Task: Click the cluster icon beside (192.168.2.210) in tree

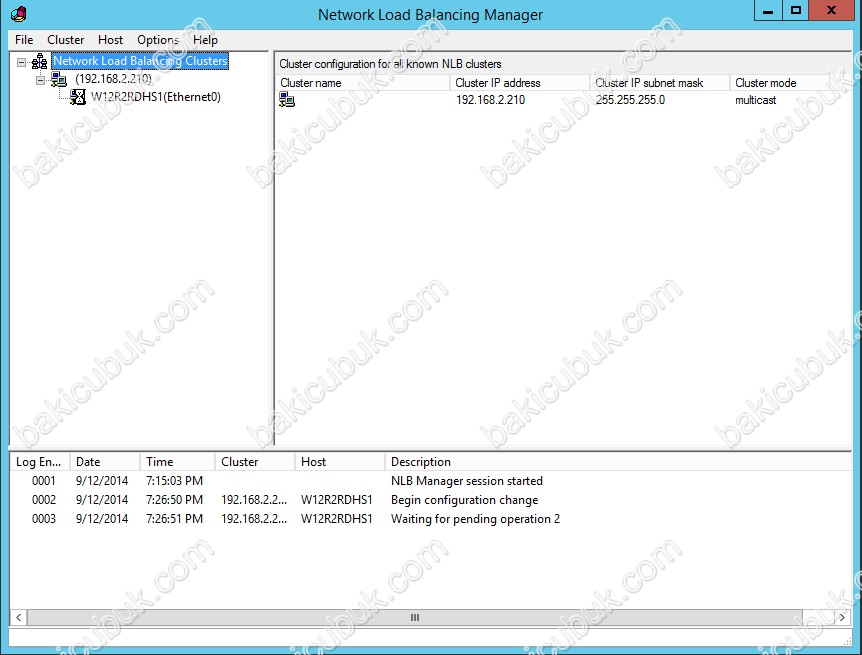Action: (59, 79)
